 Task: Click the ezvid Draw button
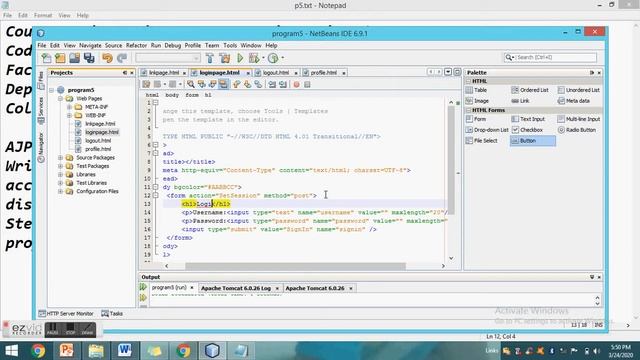click(87, 329)
